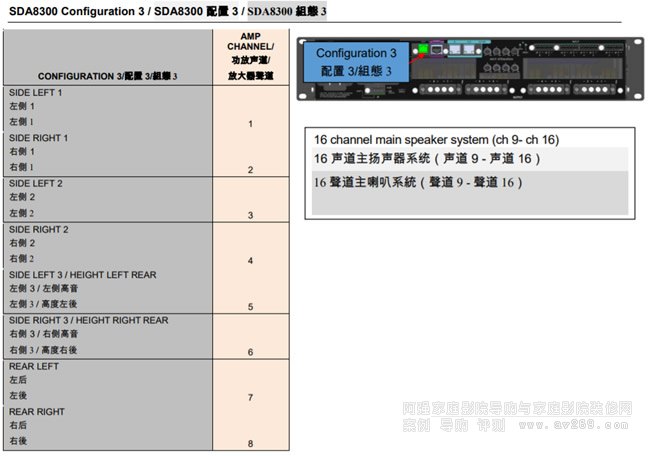Click the REAR RIGHT row label
650x456 pixels.
37,411
